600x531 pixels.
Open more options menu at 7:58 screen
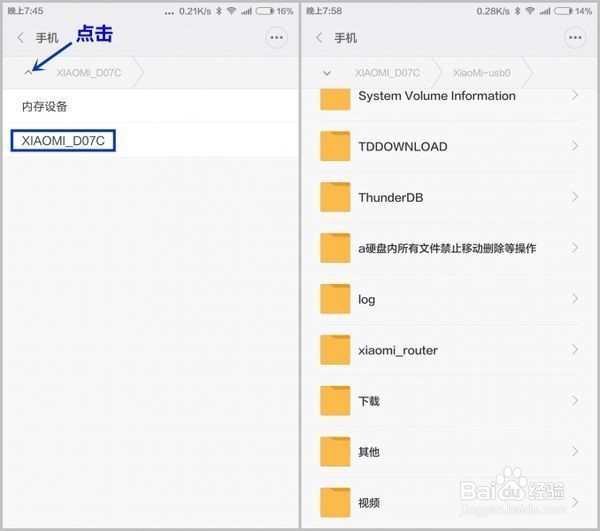point(575,37)
